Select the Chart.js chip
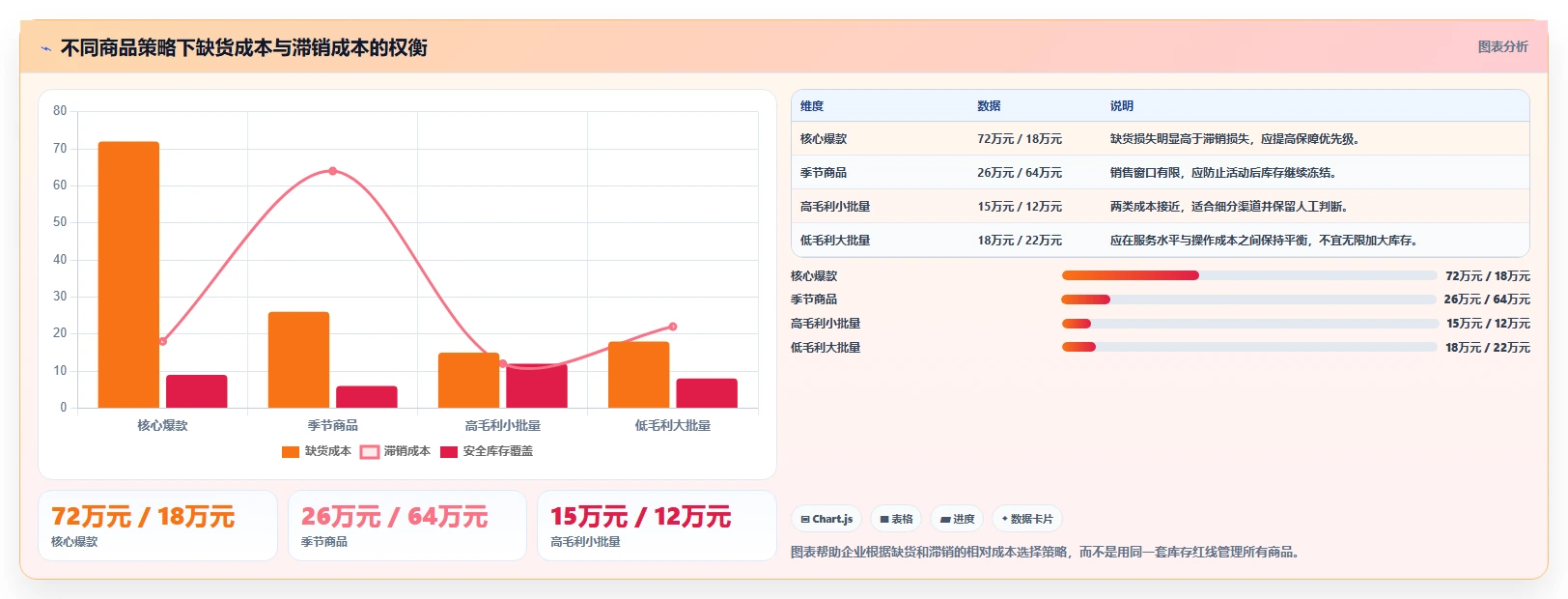Image resolution: width=1568 pixels, height=599 pixels. (826, 519)
